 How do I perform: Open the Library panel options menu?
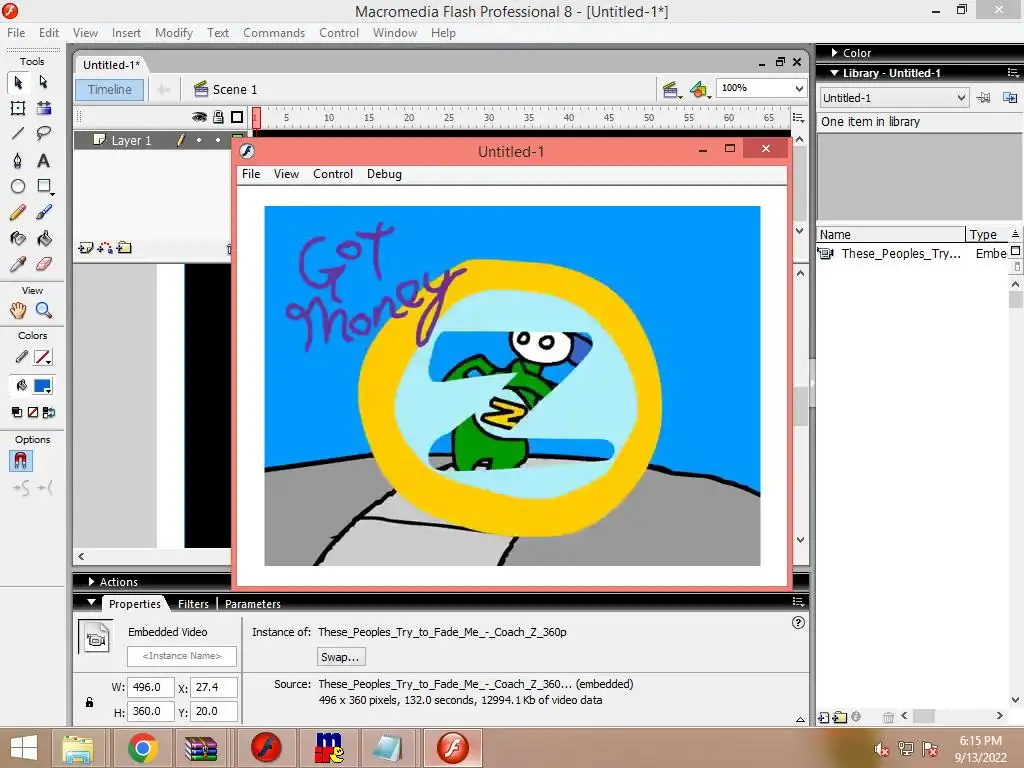pos(1013,73)
